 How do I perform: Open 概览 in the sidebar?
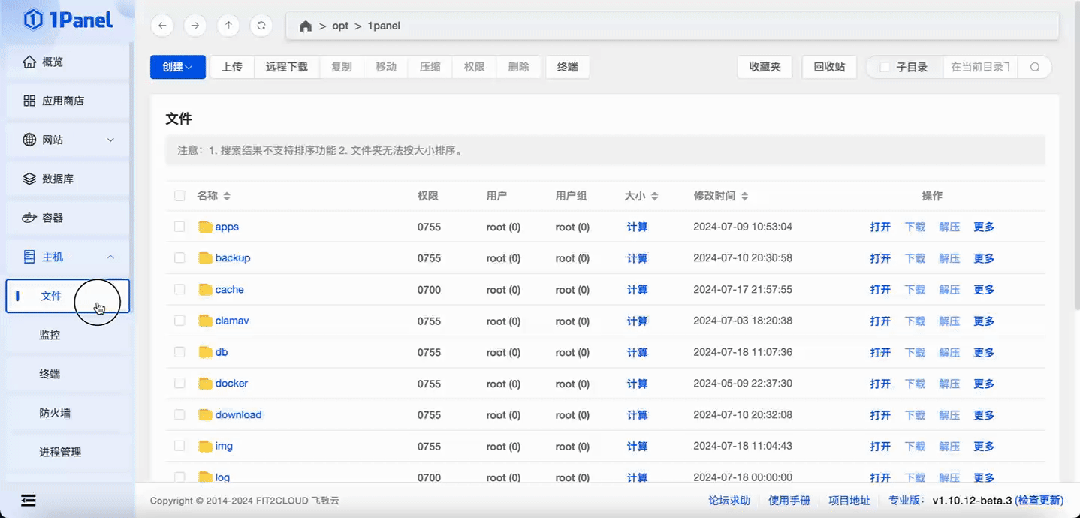(x=67, y=62)
